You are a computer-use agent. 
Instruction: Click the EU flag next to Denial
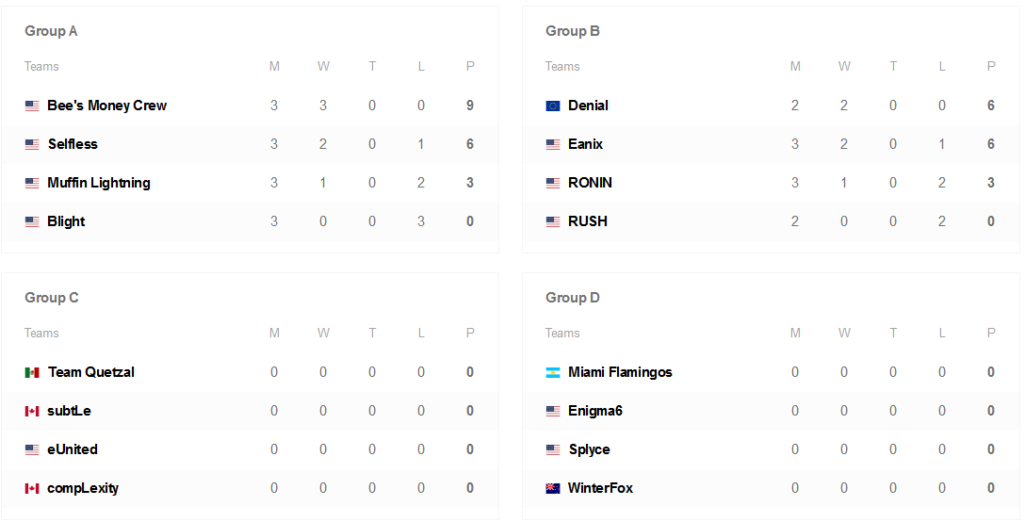tap(553, 106)
